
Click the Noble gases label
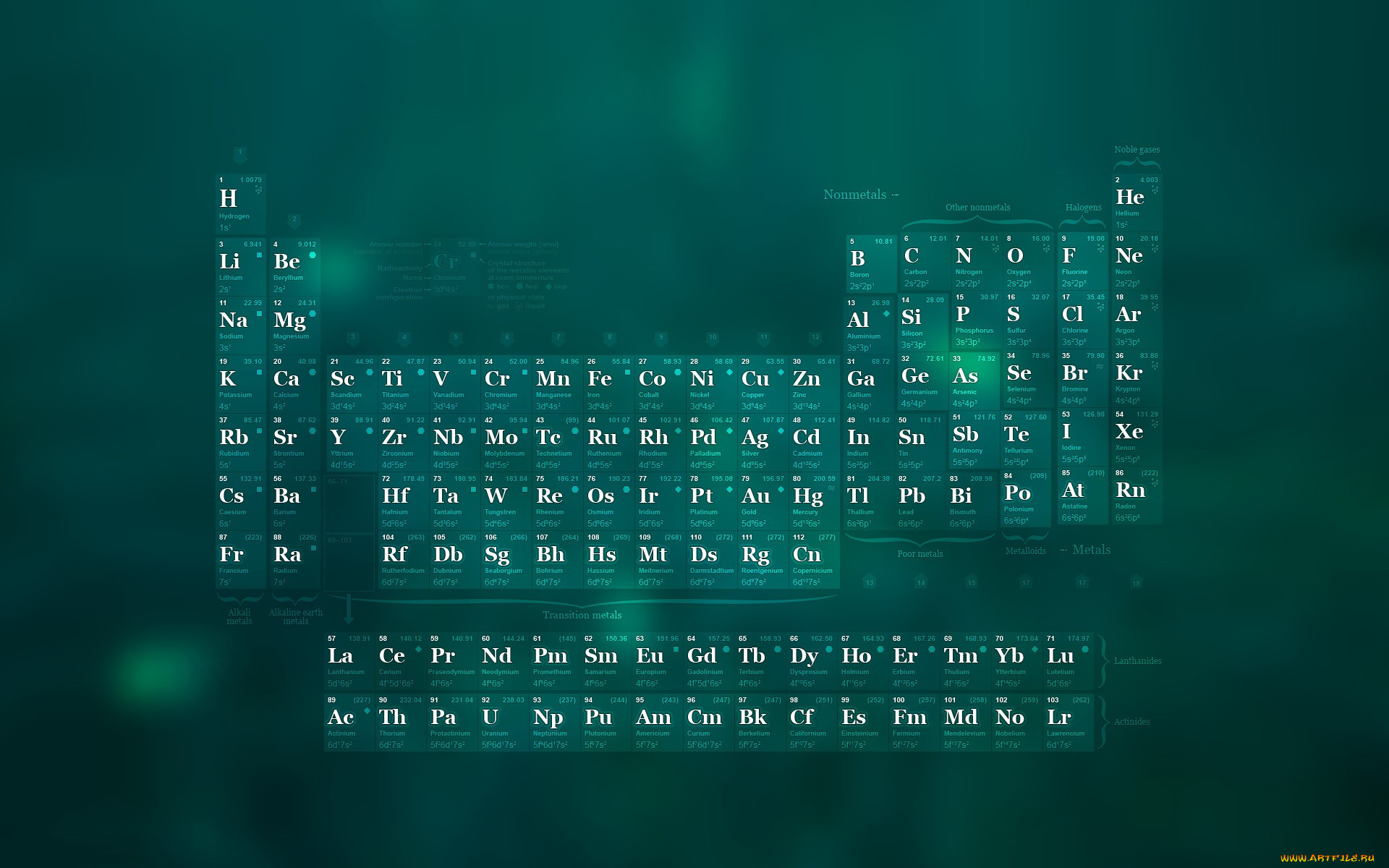(x=1137, y=150)
